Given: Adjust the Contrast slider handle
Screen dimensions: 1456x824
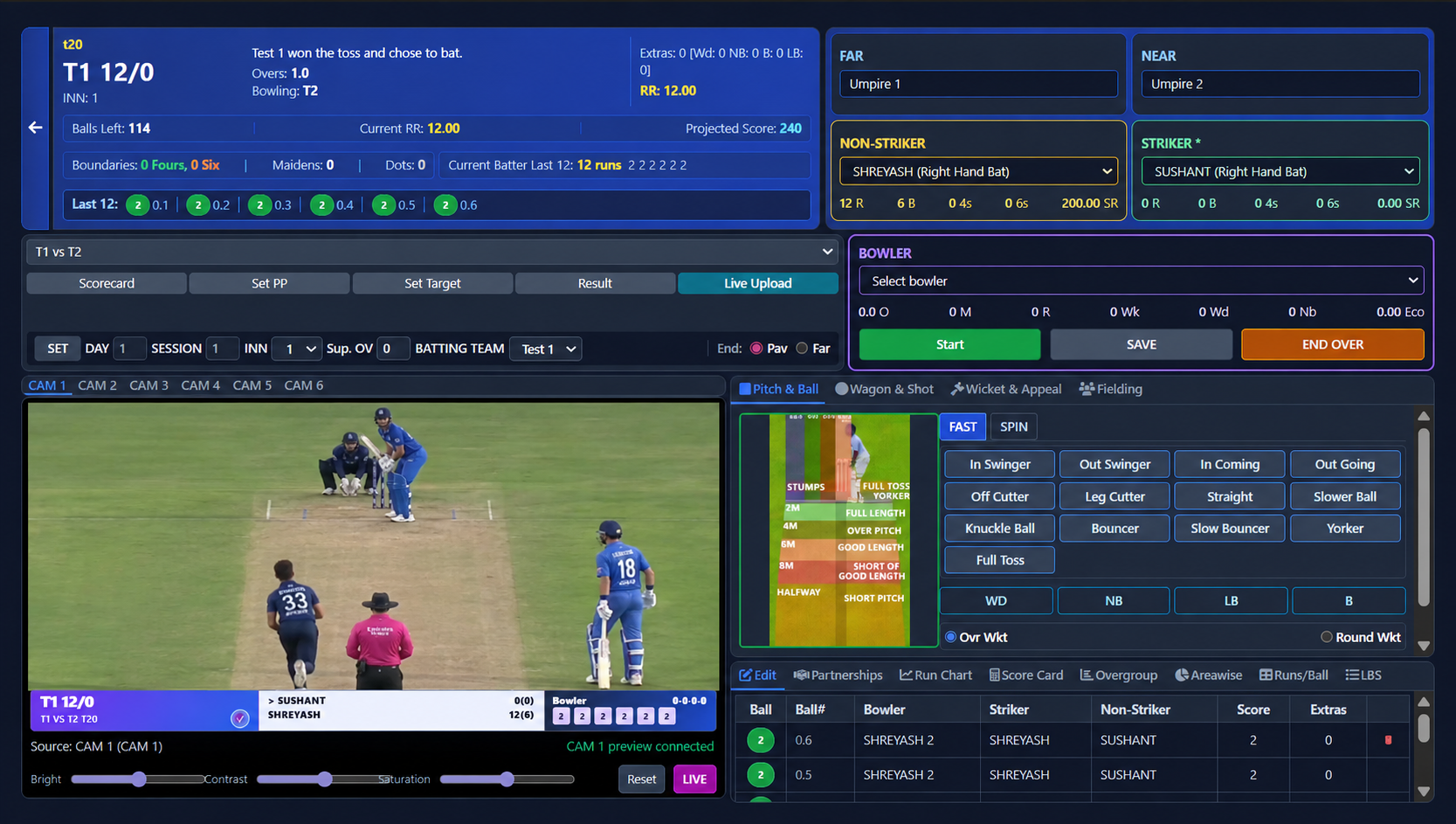Looking at the screenshot, I should tap(325, 779).
